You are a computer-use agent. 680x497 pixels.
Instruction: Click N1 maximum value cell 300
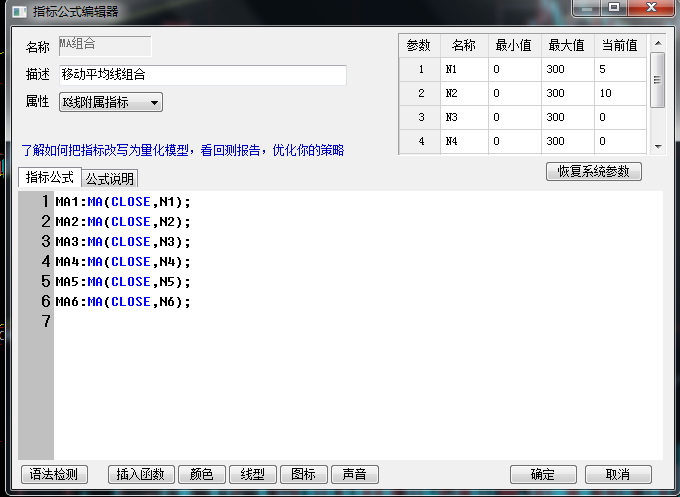(568, 69)
